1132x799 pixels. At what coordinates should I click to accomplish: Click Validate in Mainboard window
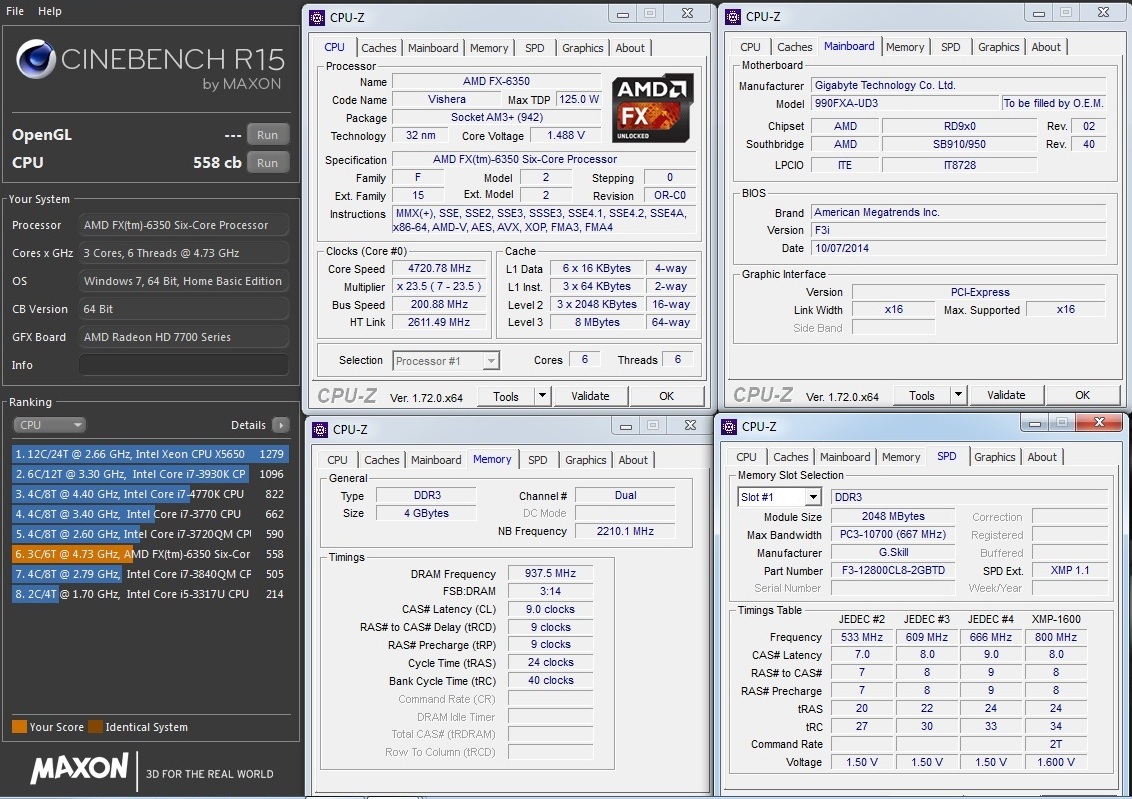(x=1006, y=396)
